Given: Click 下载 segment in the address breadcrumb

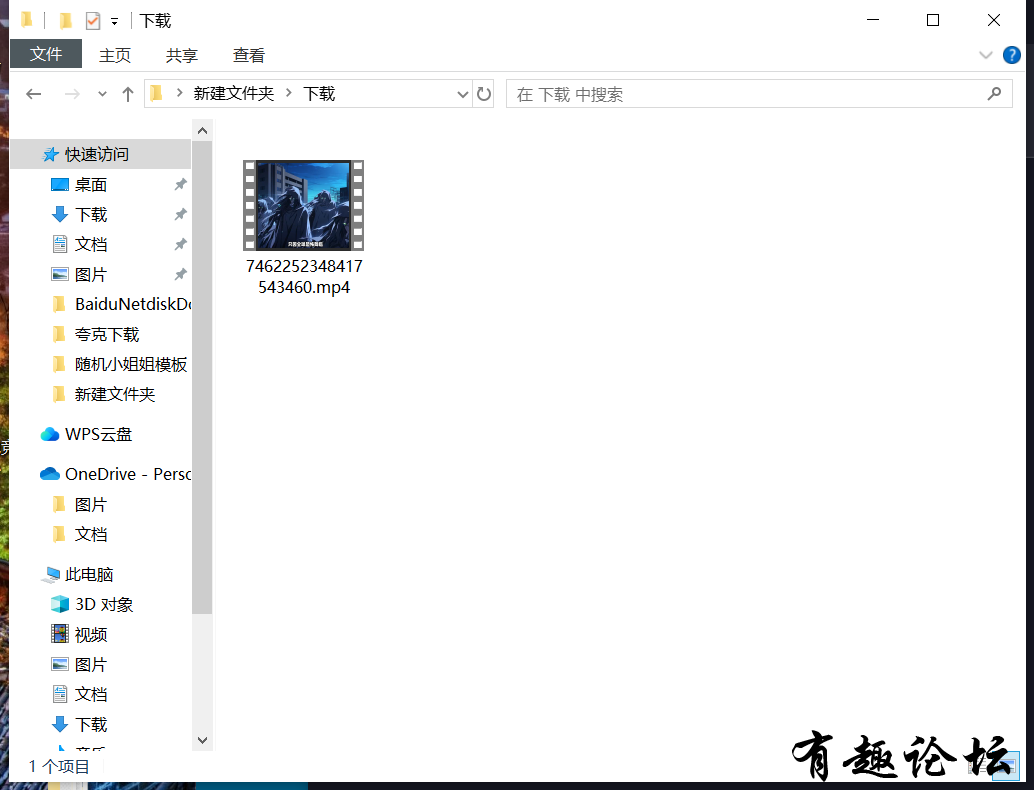Looking at the screenshot, I should [x=319, y=94].
